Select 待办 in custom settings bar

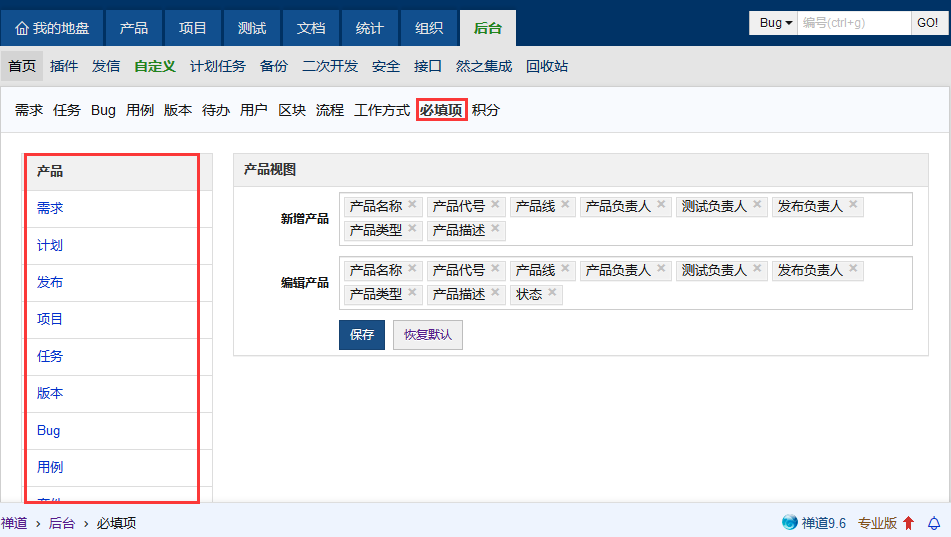(216, 110)
